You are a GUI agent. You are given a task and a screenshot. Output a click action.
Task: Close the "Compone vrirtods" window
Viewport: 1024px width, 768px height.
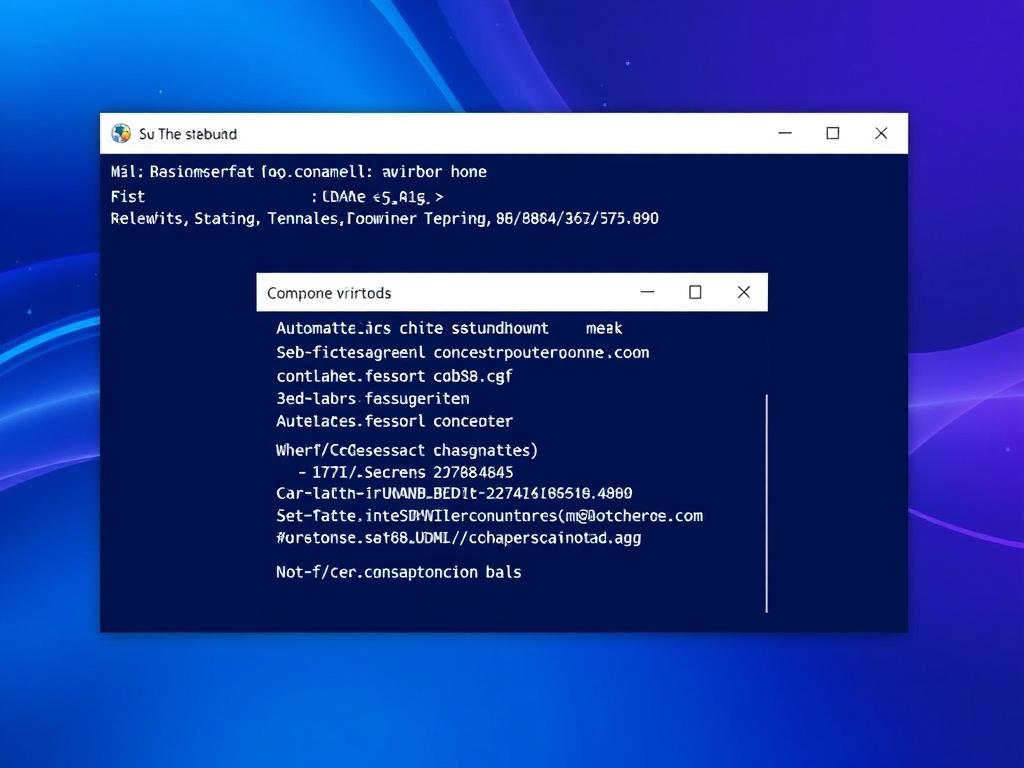pos(743,292)
